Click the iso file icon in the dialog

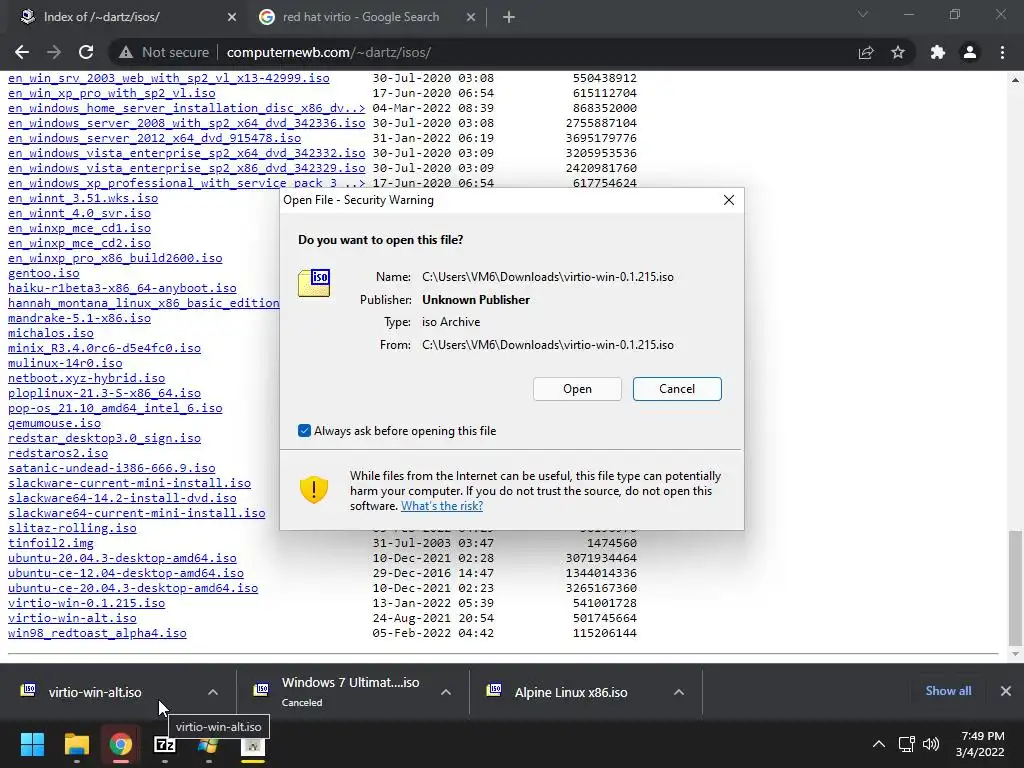coord(315,283)
